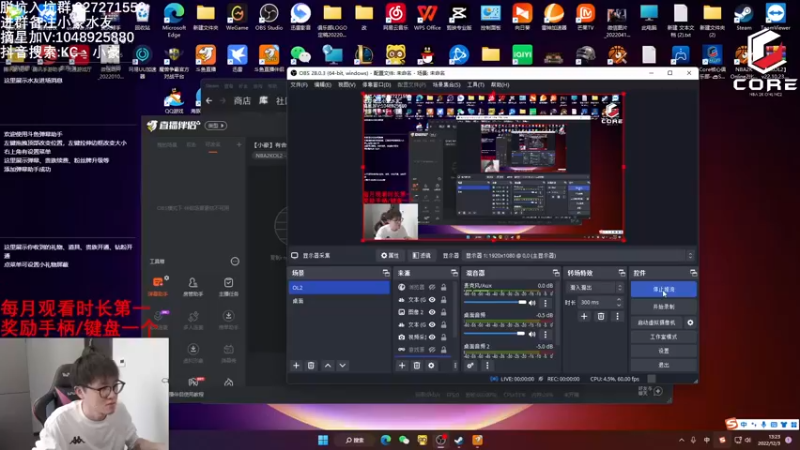800x450 pixels.
Task: Remove transition with trash icon in Transitions
Action: tap(601, 316)
